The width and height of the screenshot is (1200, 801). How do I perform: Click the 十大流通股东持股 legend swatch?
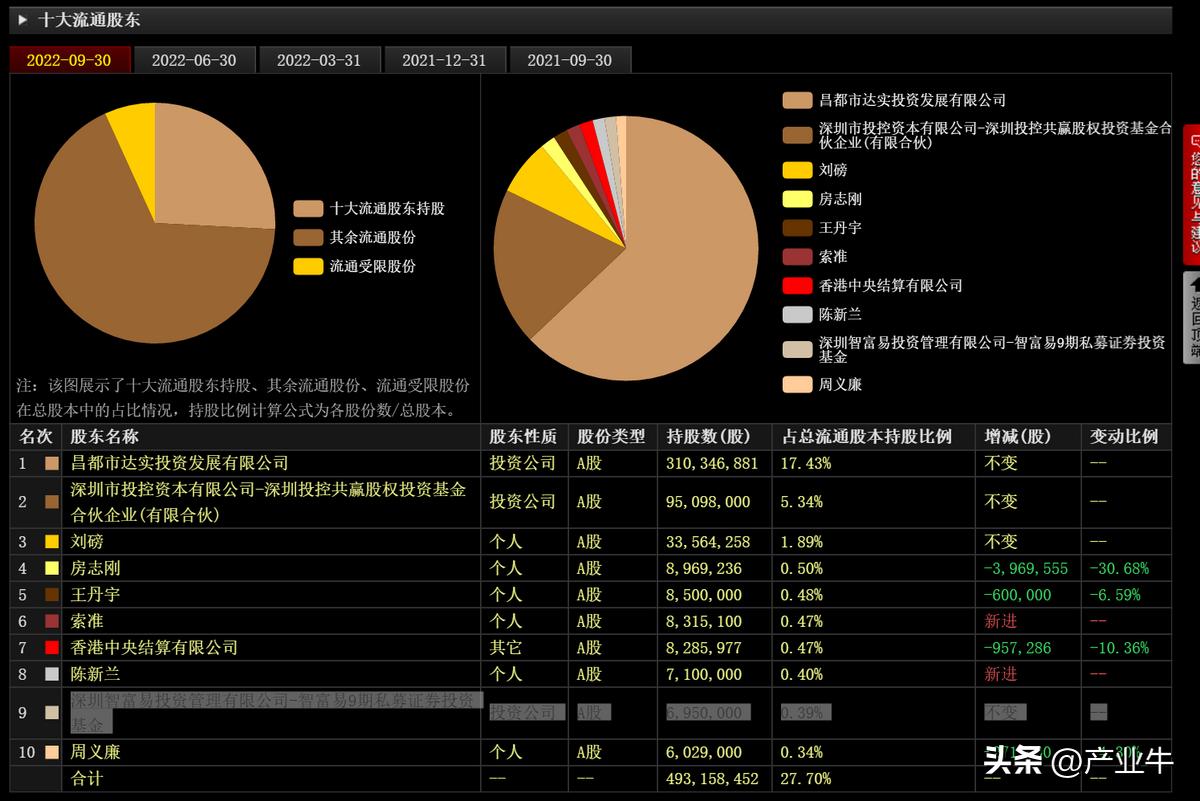click(x=308, y=209)
